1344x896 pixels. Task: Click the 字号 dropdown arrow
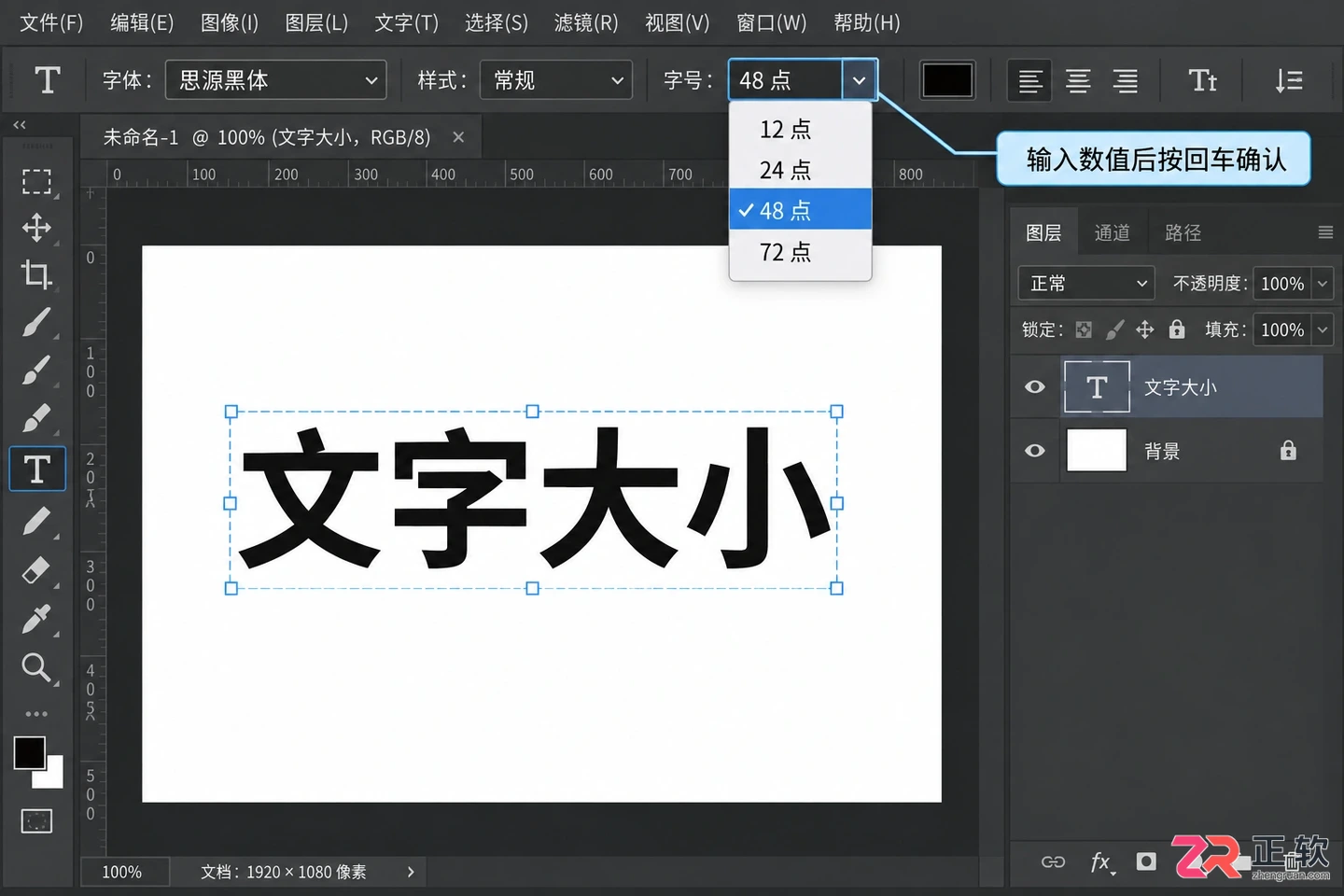coord(860,80)
